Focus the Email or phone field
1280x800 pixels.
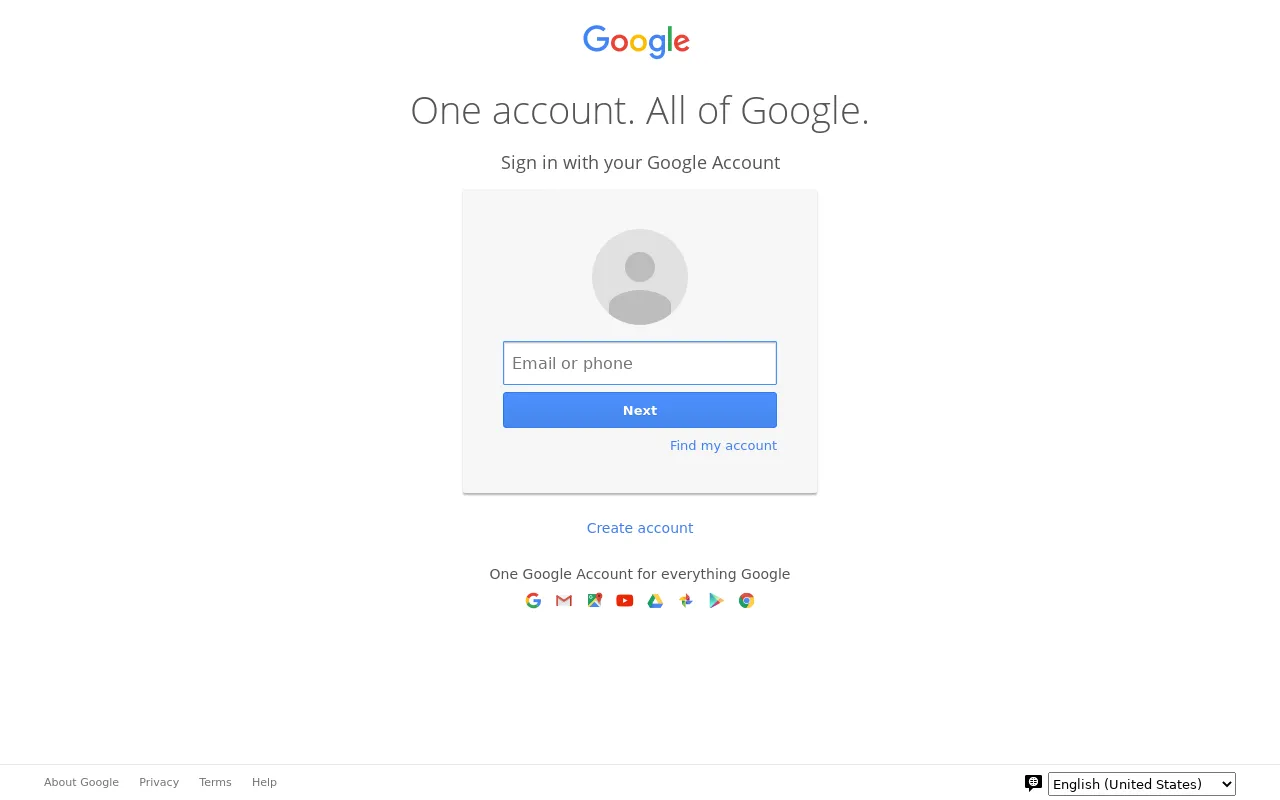(x=640, y=363)
